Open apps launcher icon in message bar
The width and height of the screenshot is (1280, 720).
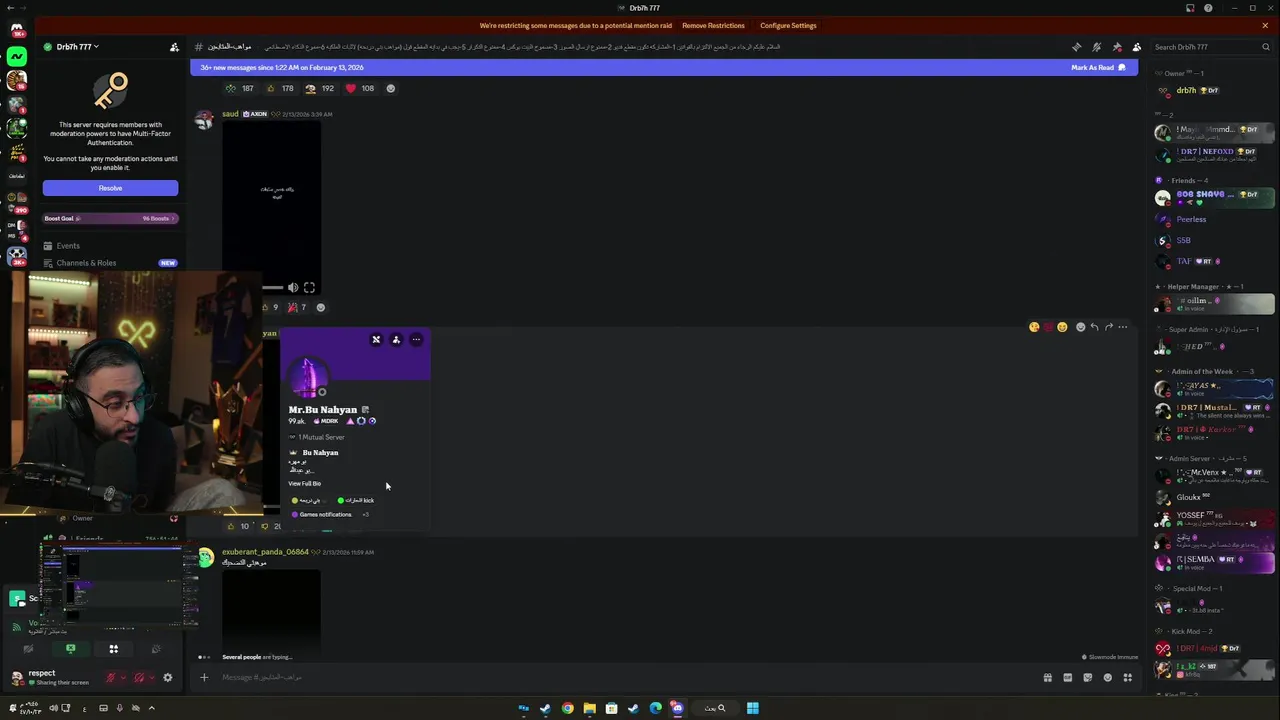tap(1127, 677)
